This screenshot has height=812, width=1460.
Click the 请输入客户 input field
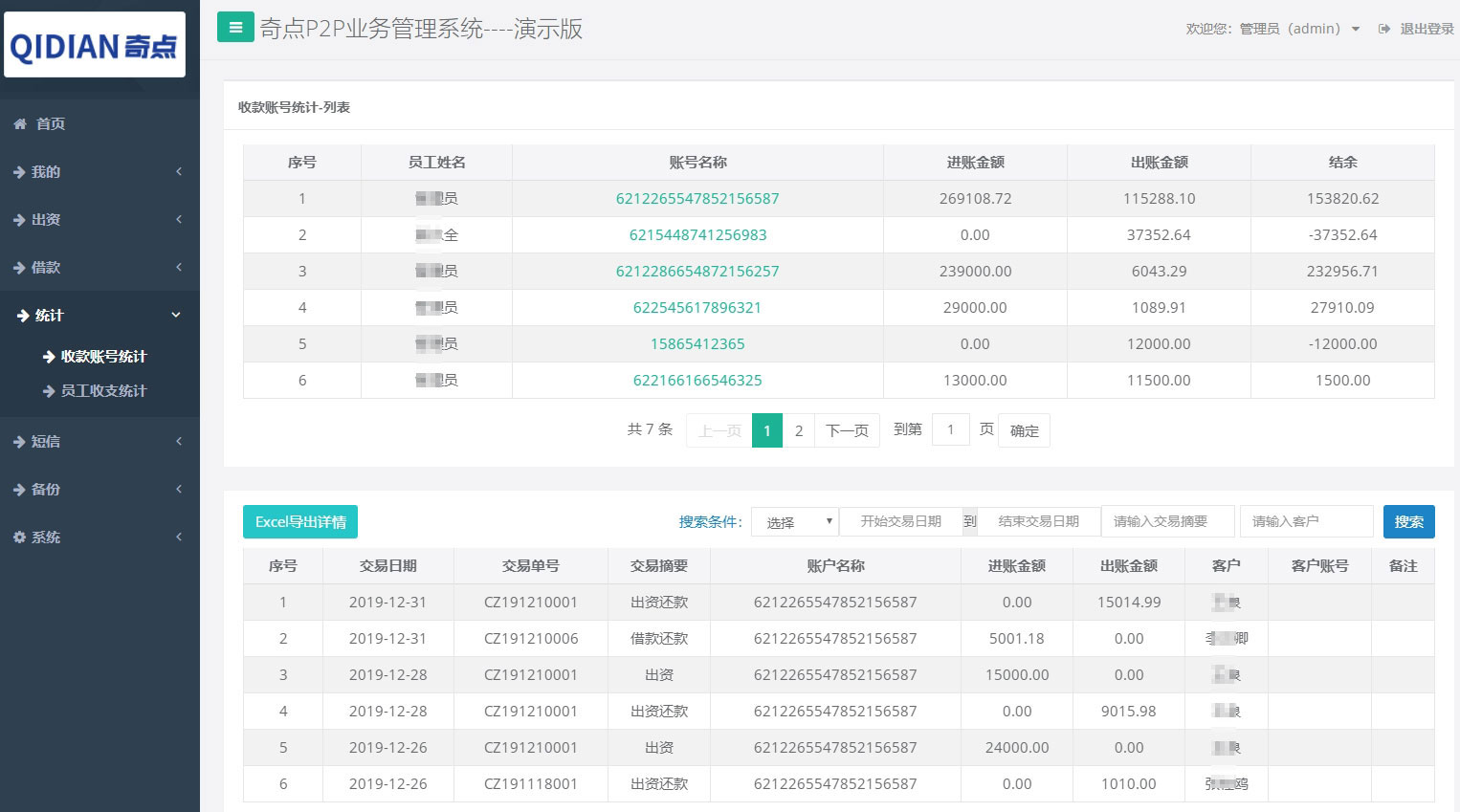tap(1307, 521)
